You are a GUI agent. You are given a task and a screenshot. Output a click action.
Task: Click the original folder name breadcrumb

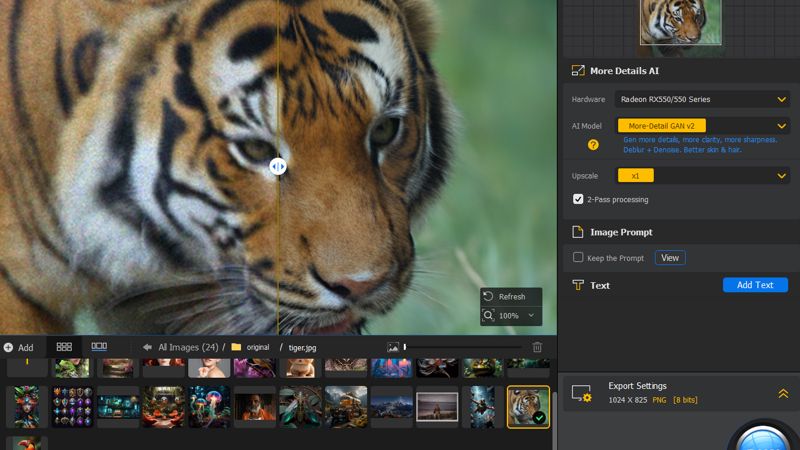[x=258, y=347]
